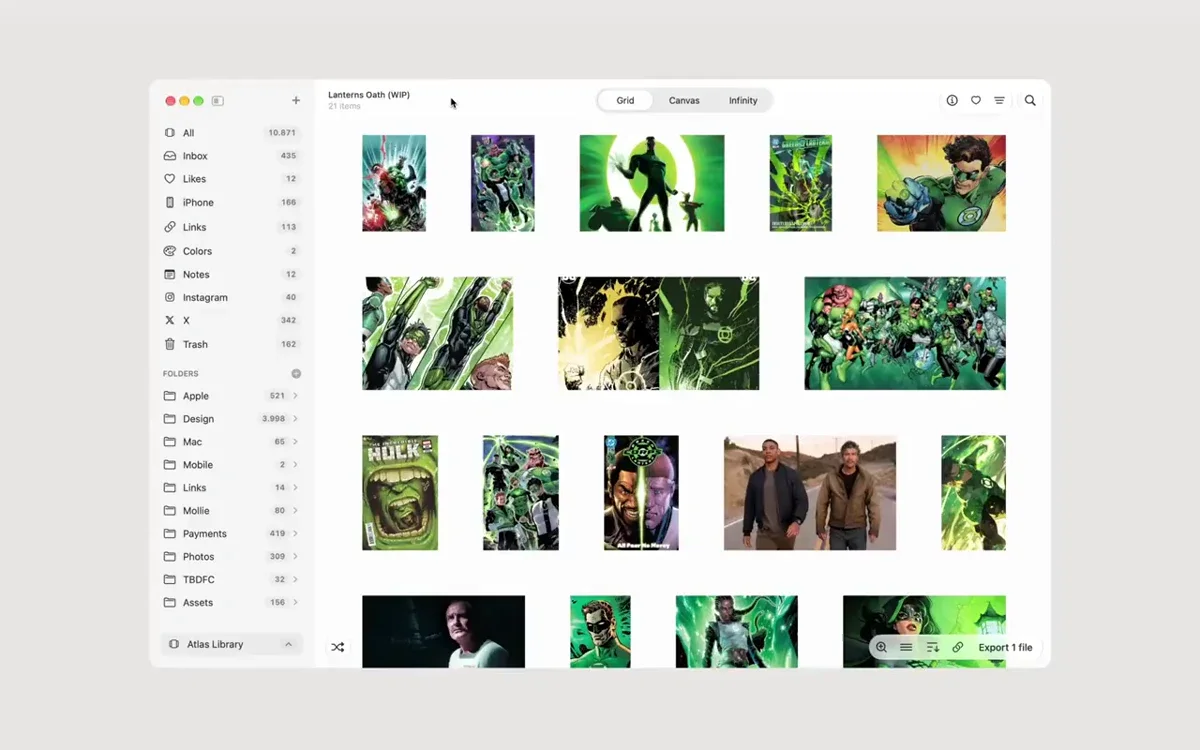
Task: Click the Export 1 file button
Action: coord(1005,647)
